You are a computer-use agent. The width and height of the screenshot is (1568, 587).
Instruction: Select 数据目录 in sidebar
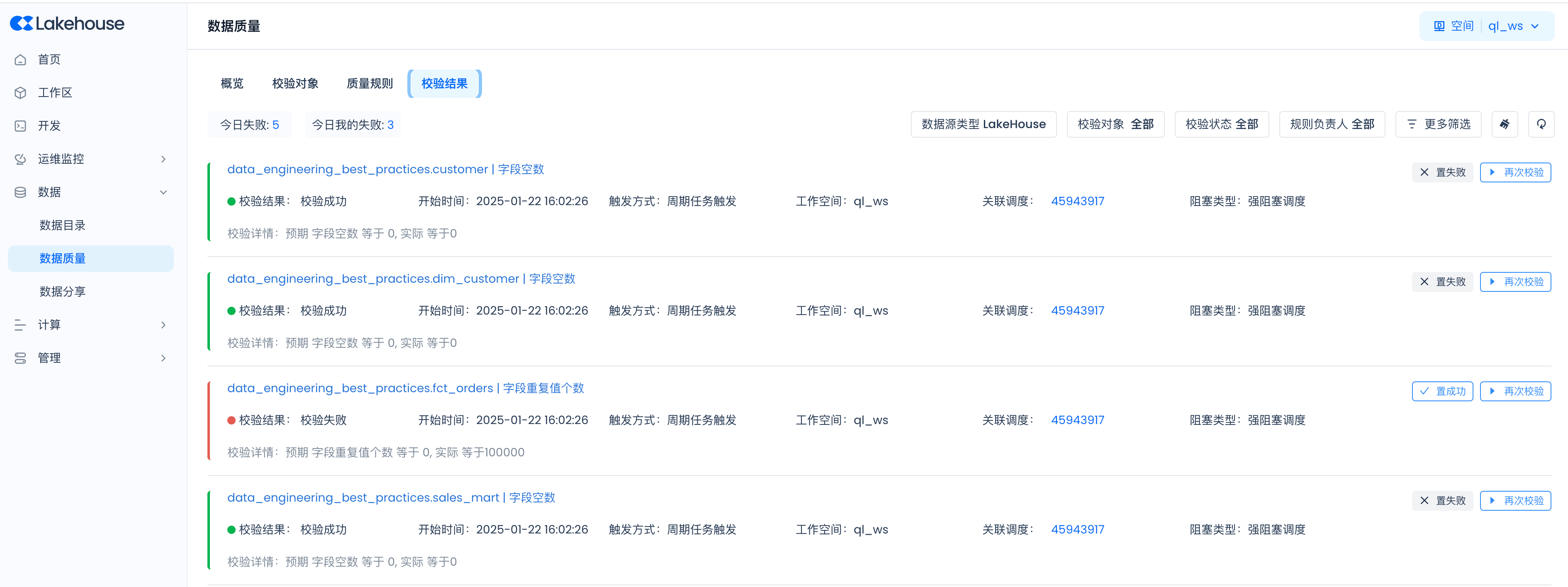coord(63,225)
